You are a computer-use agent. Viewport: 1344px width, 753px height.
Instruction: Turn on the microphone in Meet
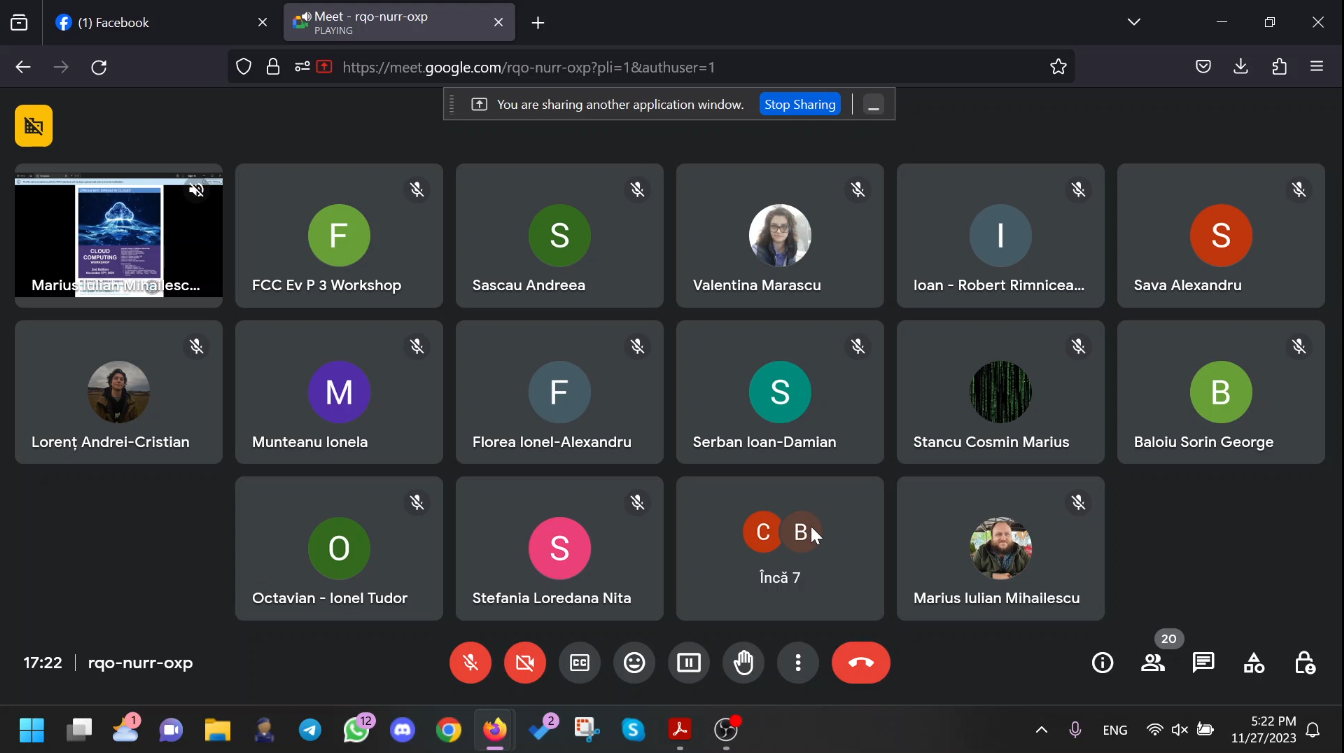(470, 663)
